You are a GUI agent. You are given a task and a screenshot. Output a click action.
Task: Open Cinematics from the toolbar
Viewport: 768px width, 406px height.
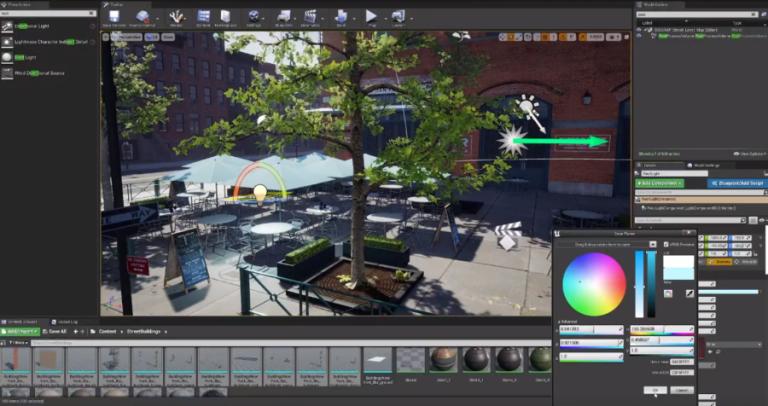tap(310, 17)
